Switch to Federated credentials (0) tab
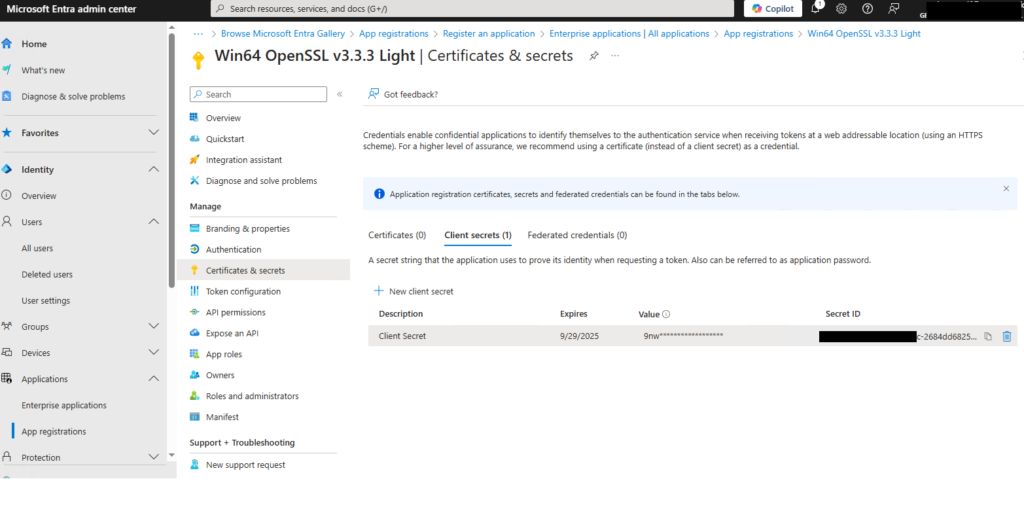Viewport: 1024px width, 513px height. pos(577,235)
